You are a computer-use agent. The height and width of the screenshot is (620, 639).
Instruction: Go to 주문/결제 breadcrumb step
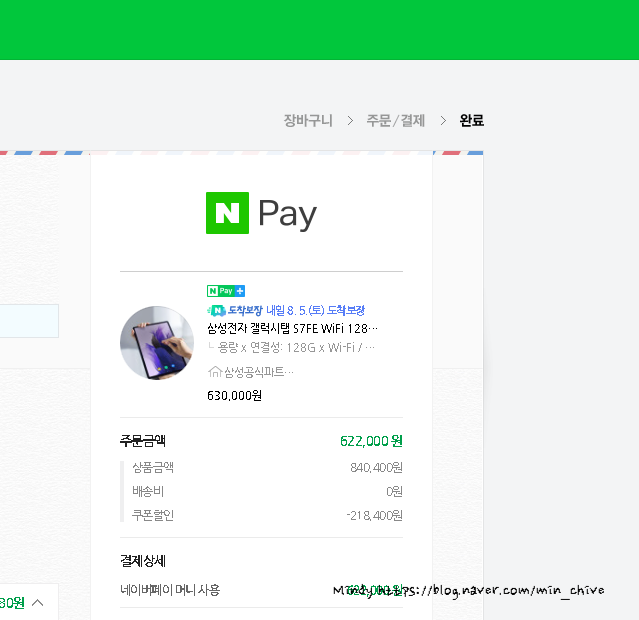[396, 120]
